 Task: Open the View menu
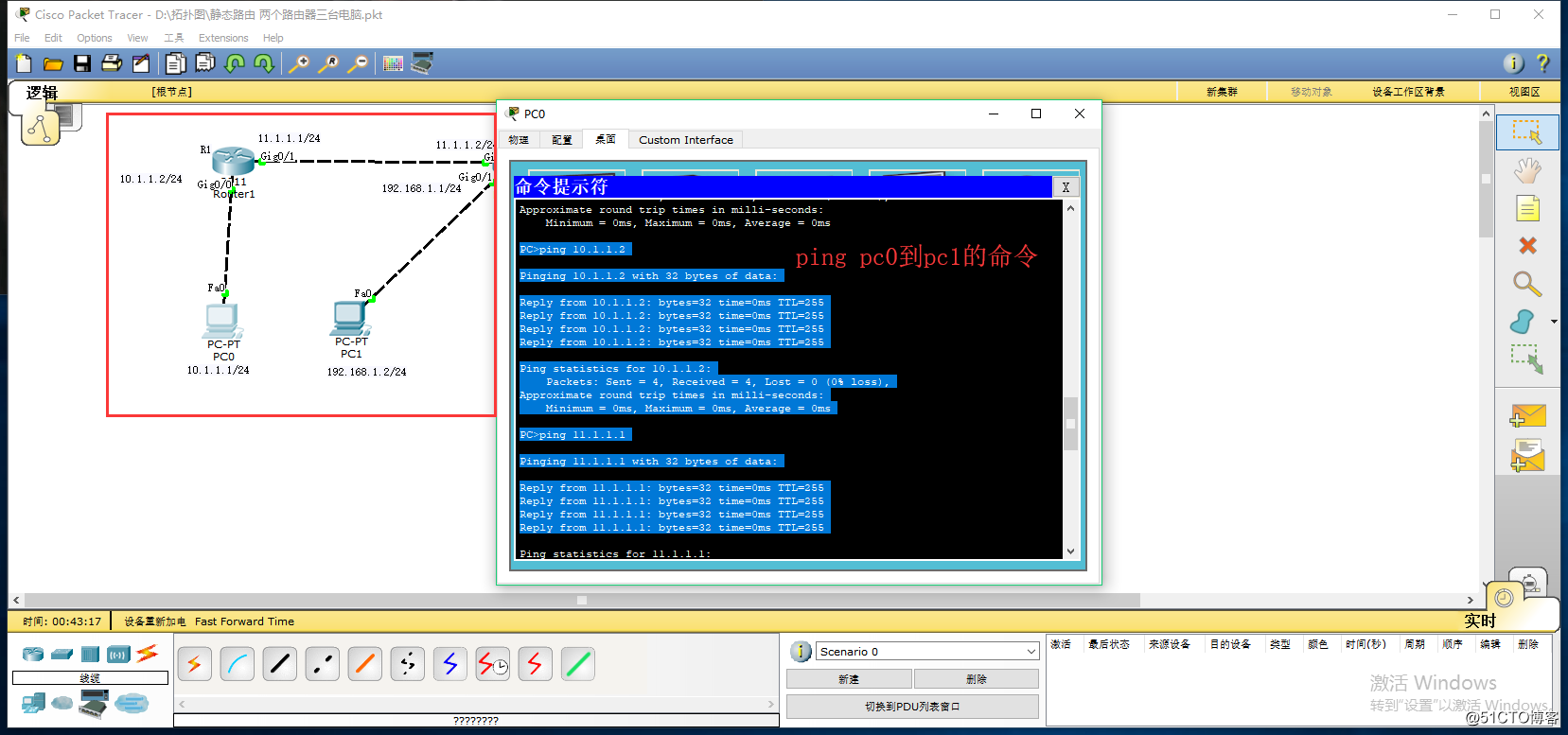137,38
